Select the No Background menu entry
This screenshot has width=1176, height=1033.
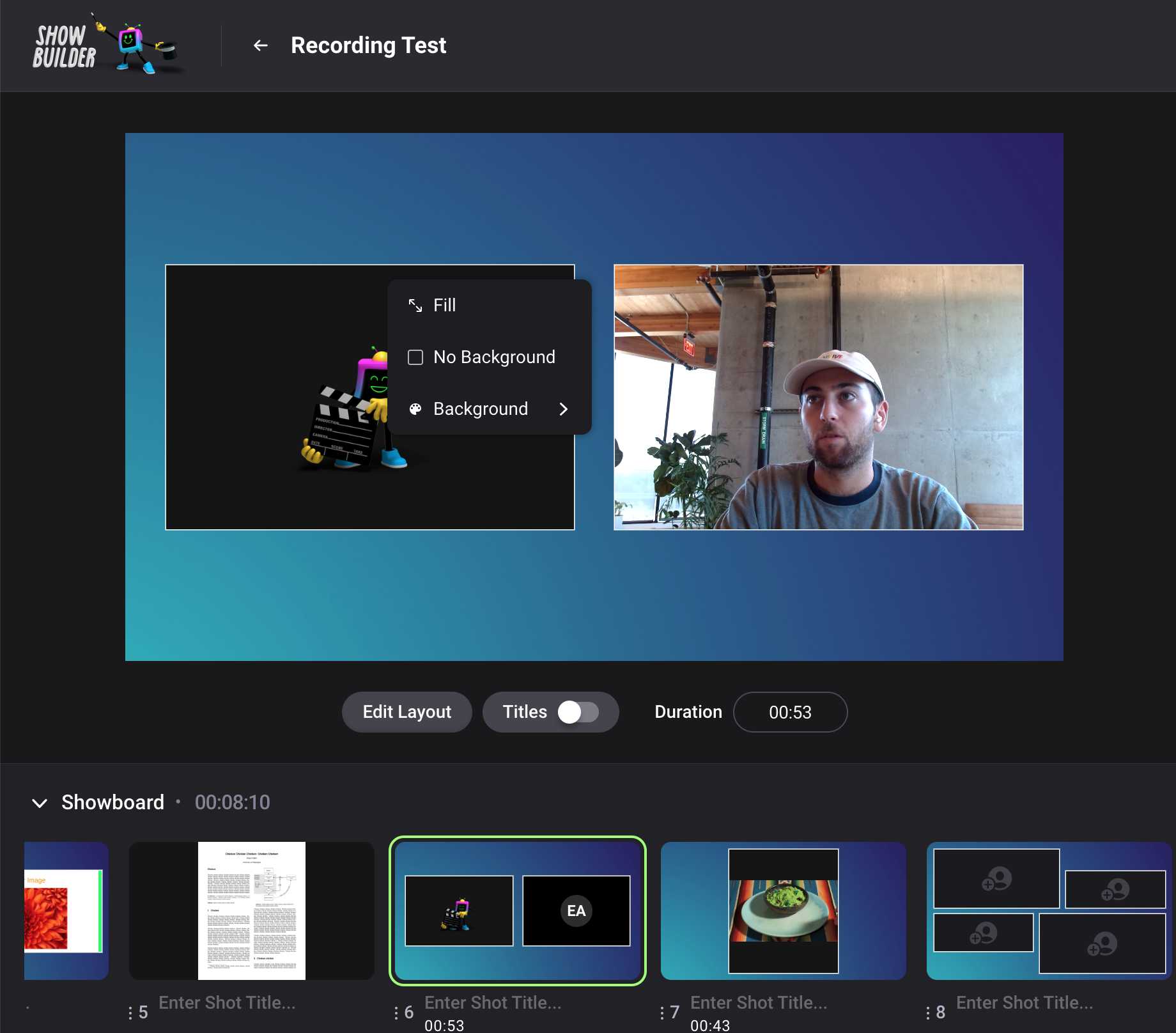(x=490, y=357)
